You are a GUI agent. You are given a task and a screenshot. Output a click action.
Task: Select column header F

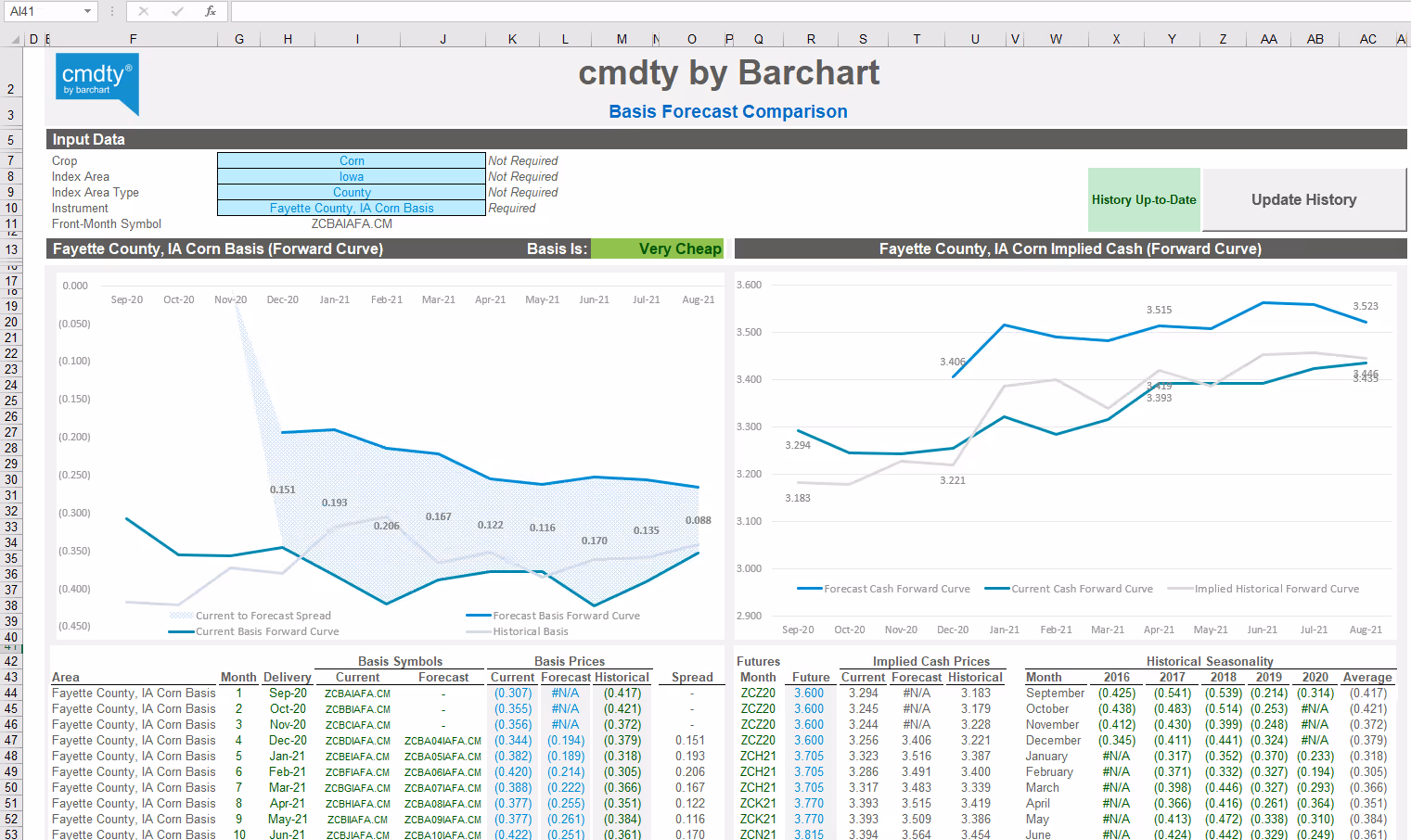[133, 39]
